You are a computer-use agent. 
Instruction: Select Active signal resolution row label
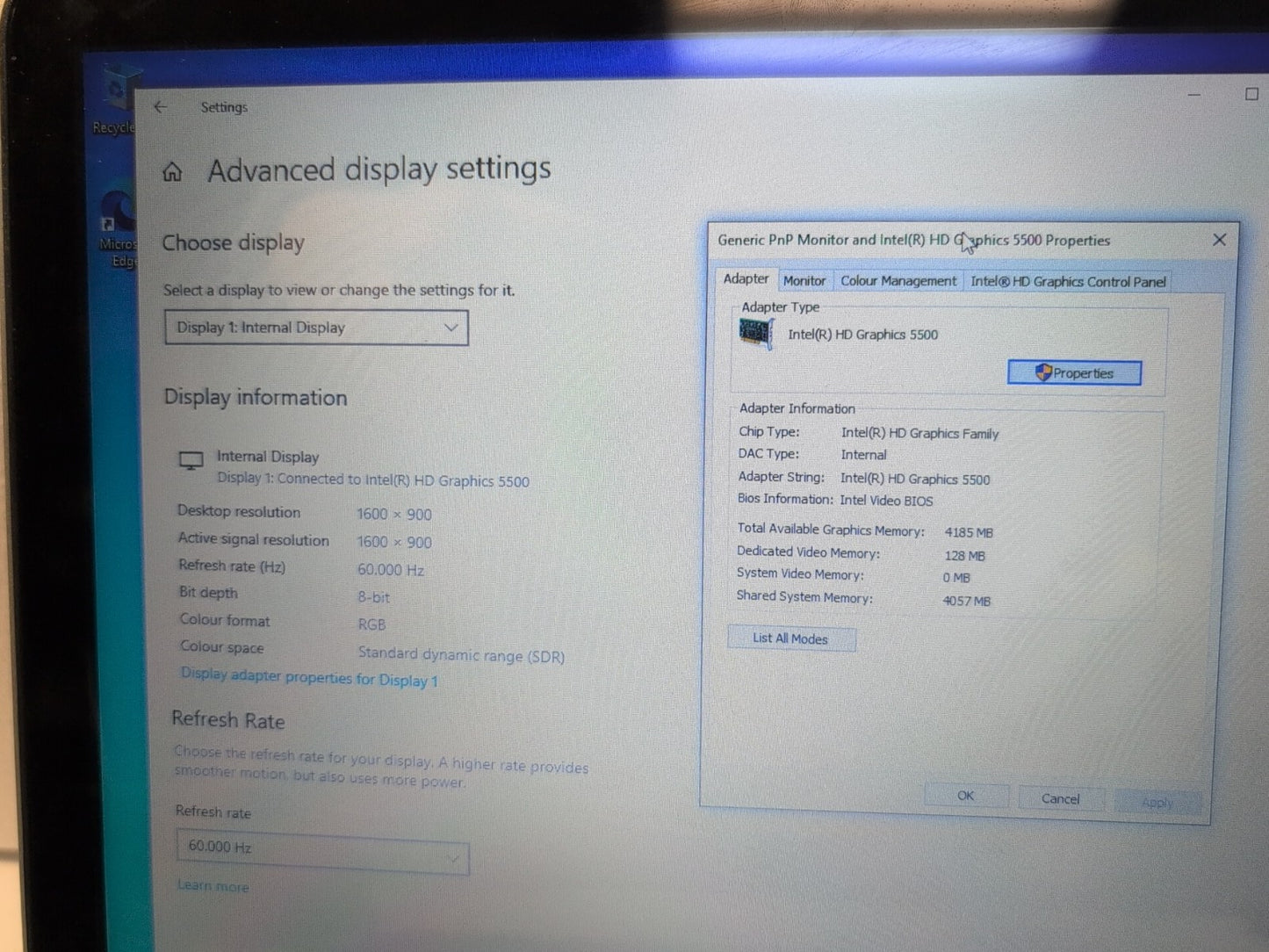(x=254, y=539)
